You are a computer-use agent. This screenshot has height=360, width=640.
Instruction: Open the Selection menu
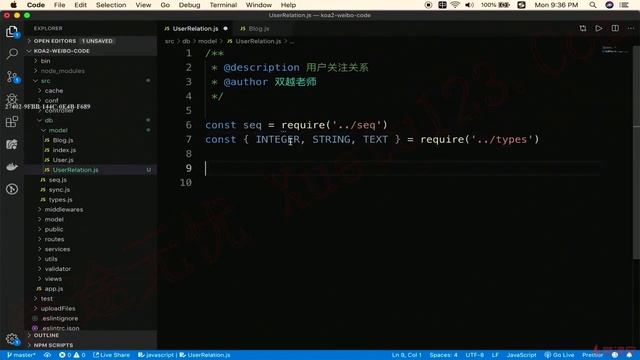(x=111, y=5)
